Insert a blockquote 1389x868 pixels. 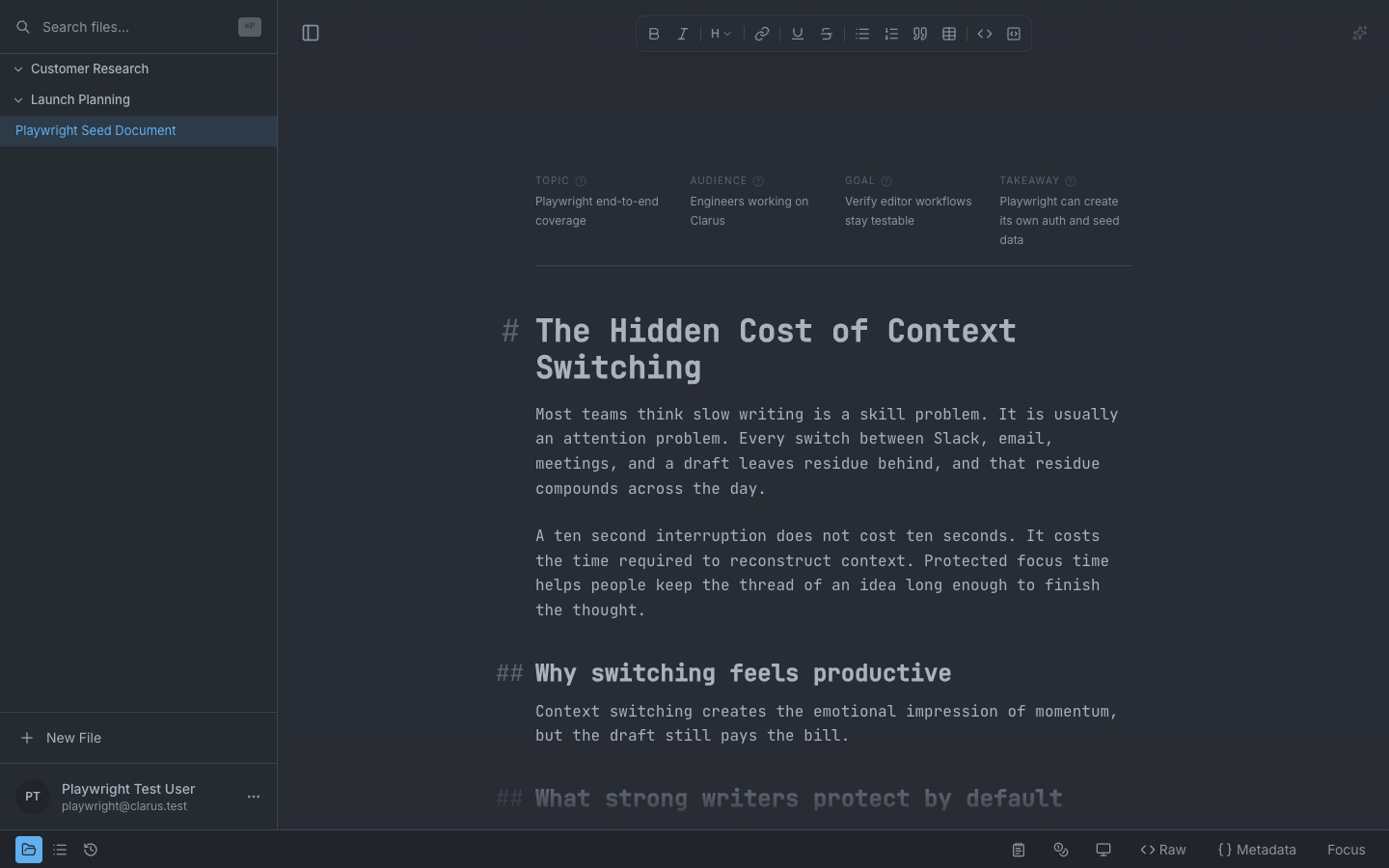point(920,34)
